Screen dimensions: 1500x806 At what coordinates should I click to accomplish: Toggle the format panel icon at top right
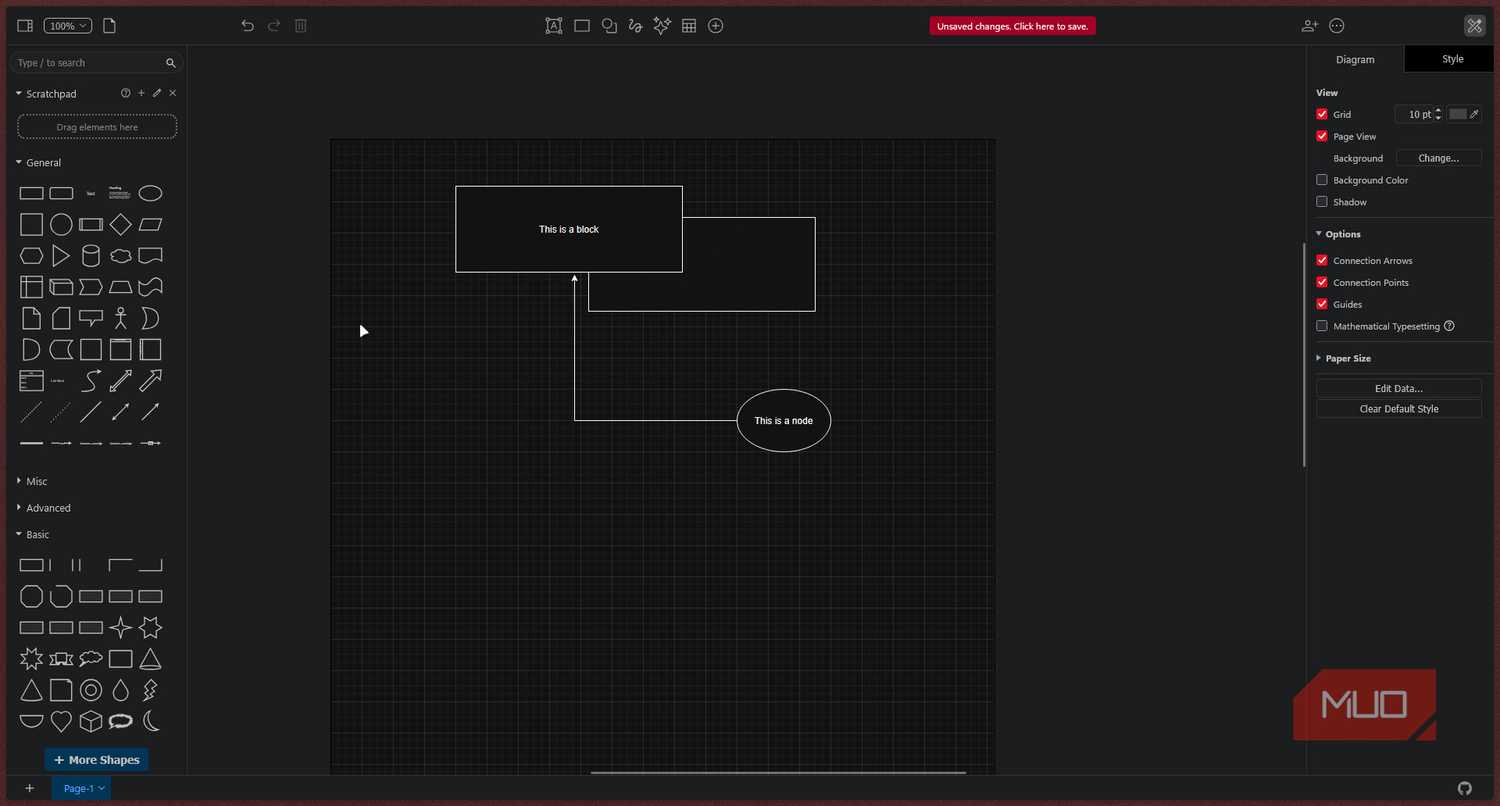coord(1475,26)
